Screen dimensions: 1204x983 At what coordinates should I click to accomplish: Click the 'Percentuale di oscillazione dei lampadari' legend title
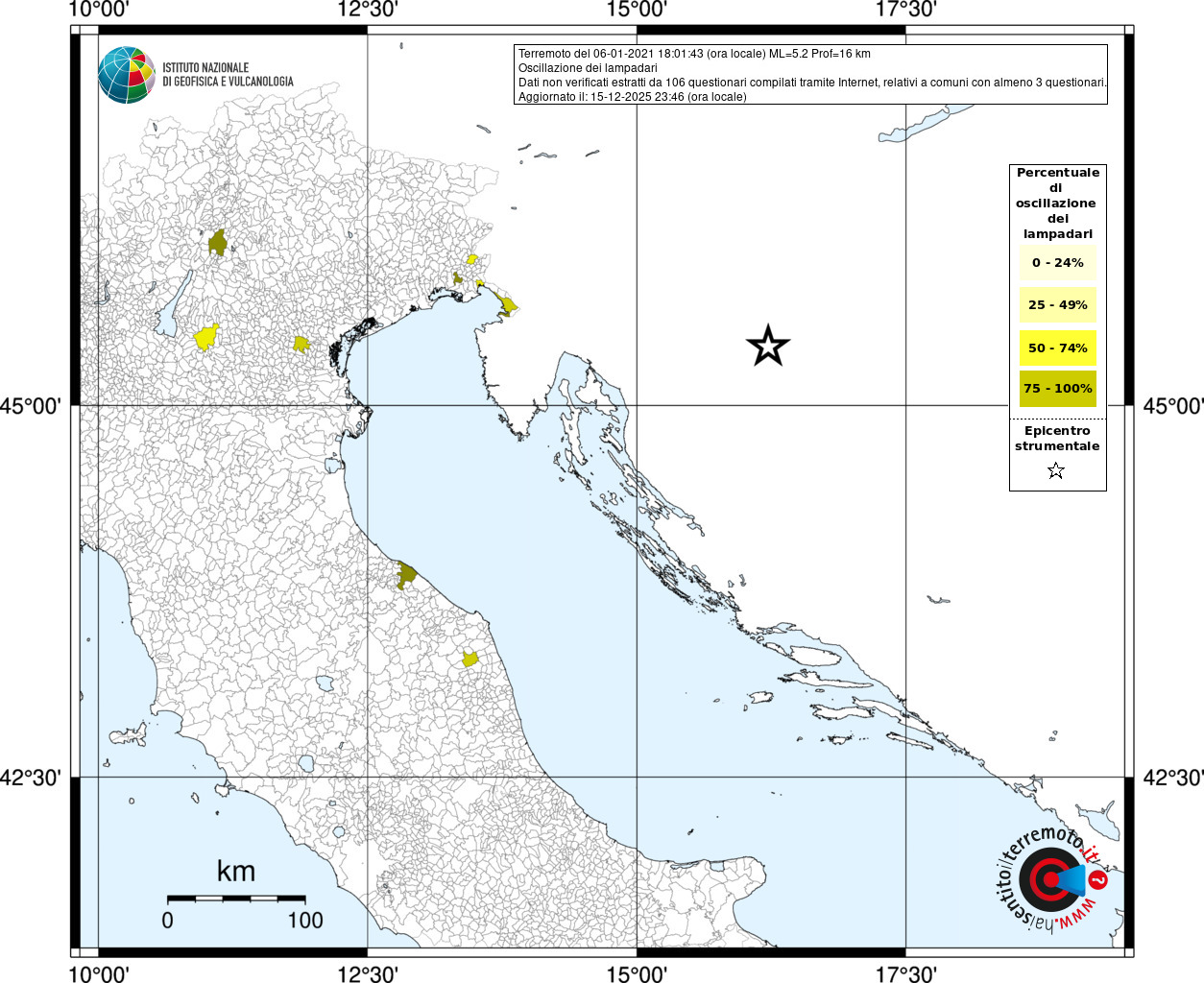[1057, 203]
